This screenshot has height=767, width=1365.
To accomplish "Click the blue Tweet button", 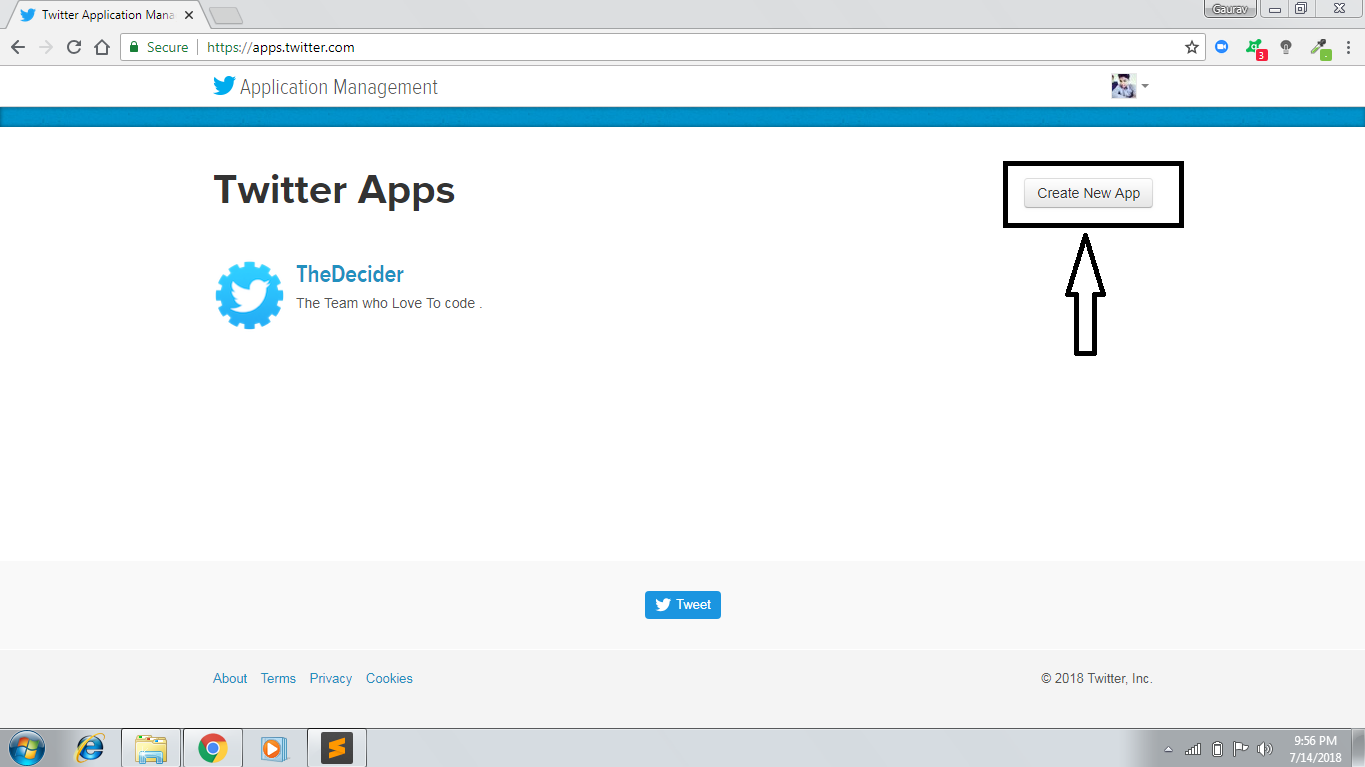I will [683, 605].
